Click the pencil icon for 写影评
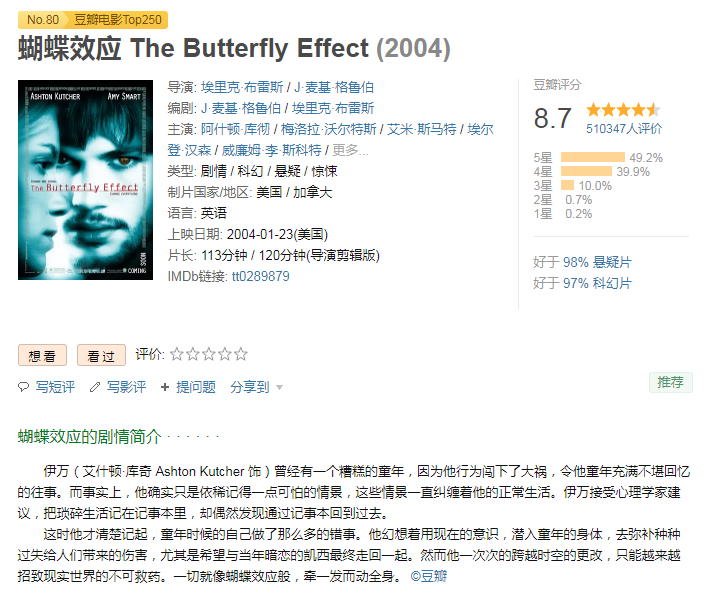 coord(95,387)
